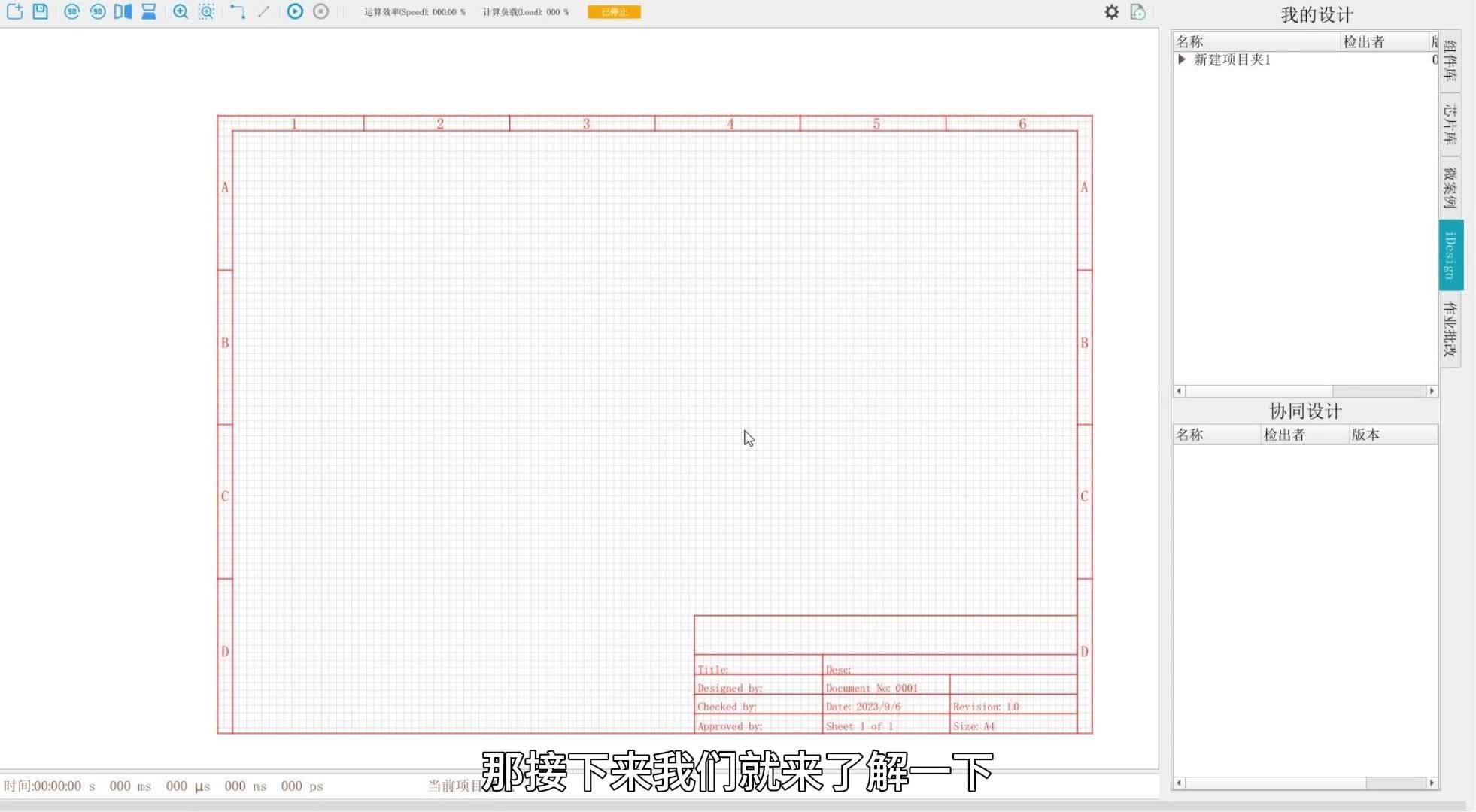Click the 版本 column header in 协同设计
1476x812 pixels.
(x=1365, y=435)
